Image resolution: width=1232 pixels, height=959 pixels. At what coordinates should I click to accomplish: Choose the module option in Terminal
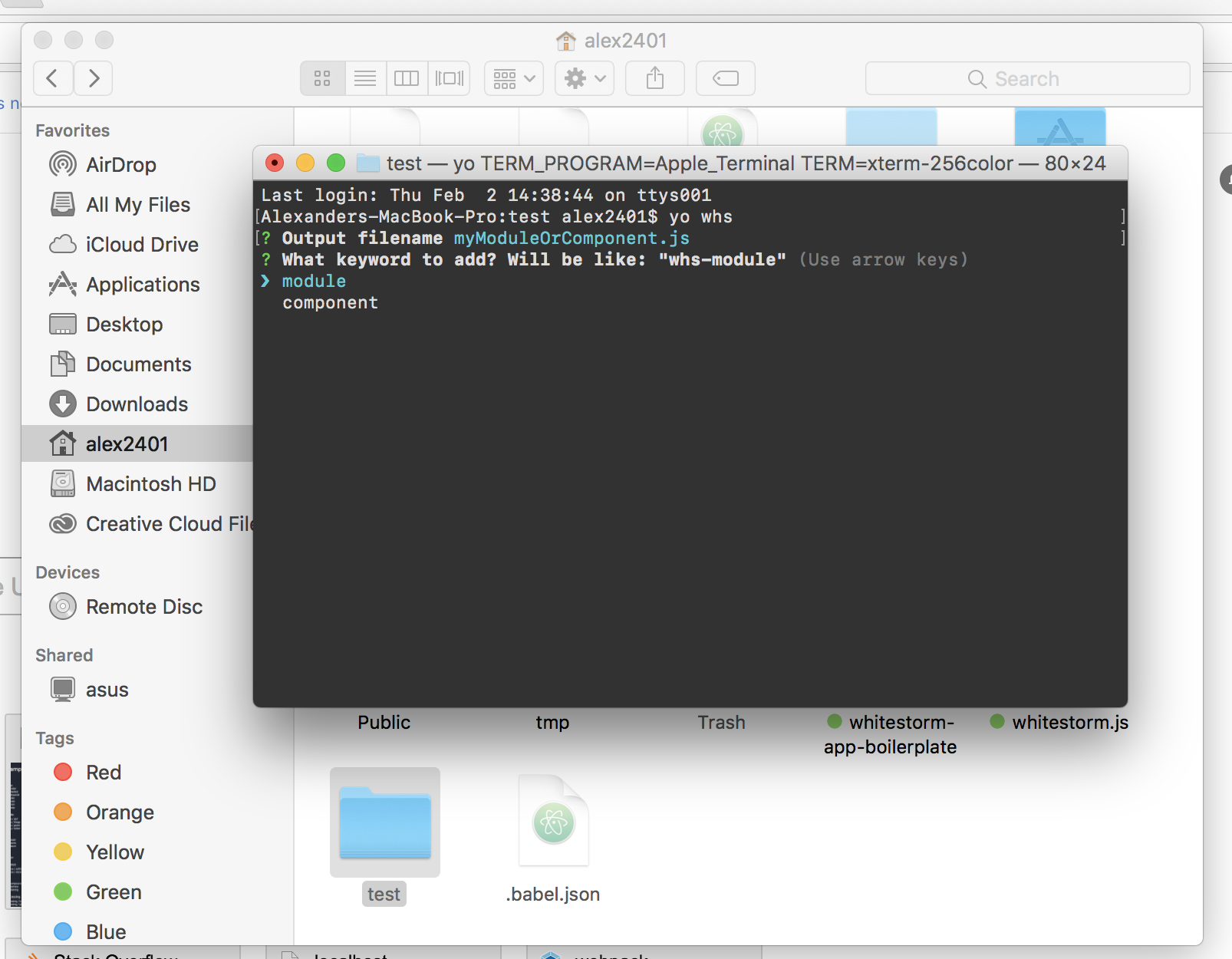click(x=315, y=282)
